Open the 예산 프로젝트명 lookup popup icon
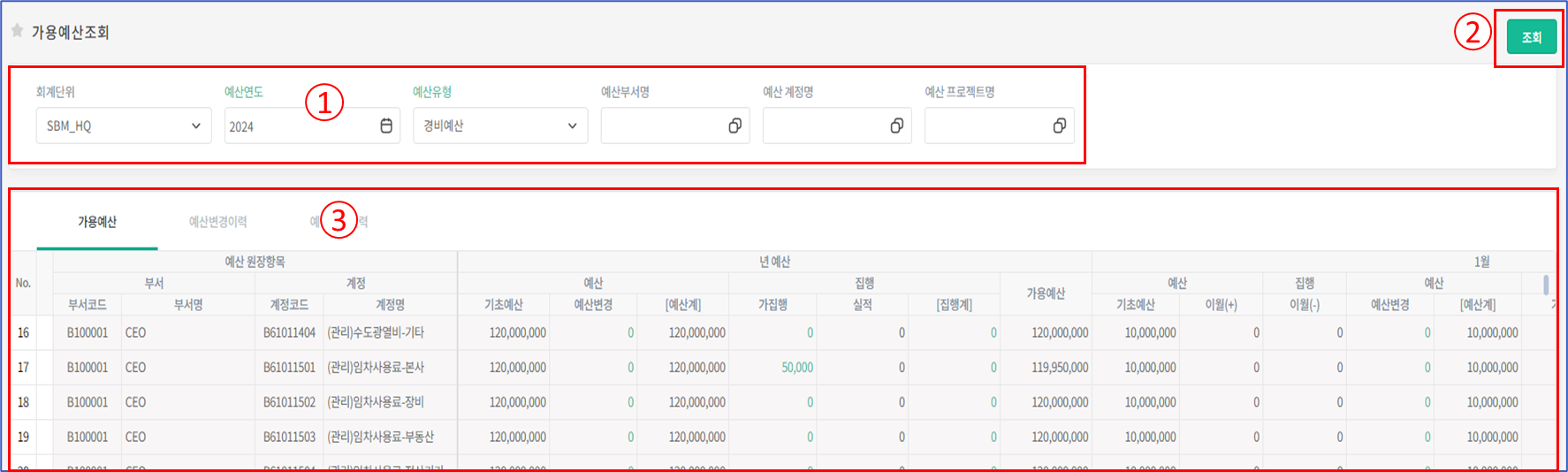Screen dimensions: 1568x472 pyautogui.click(x=1059, y=126)
